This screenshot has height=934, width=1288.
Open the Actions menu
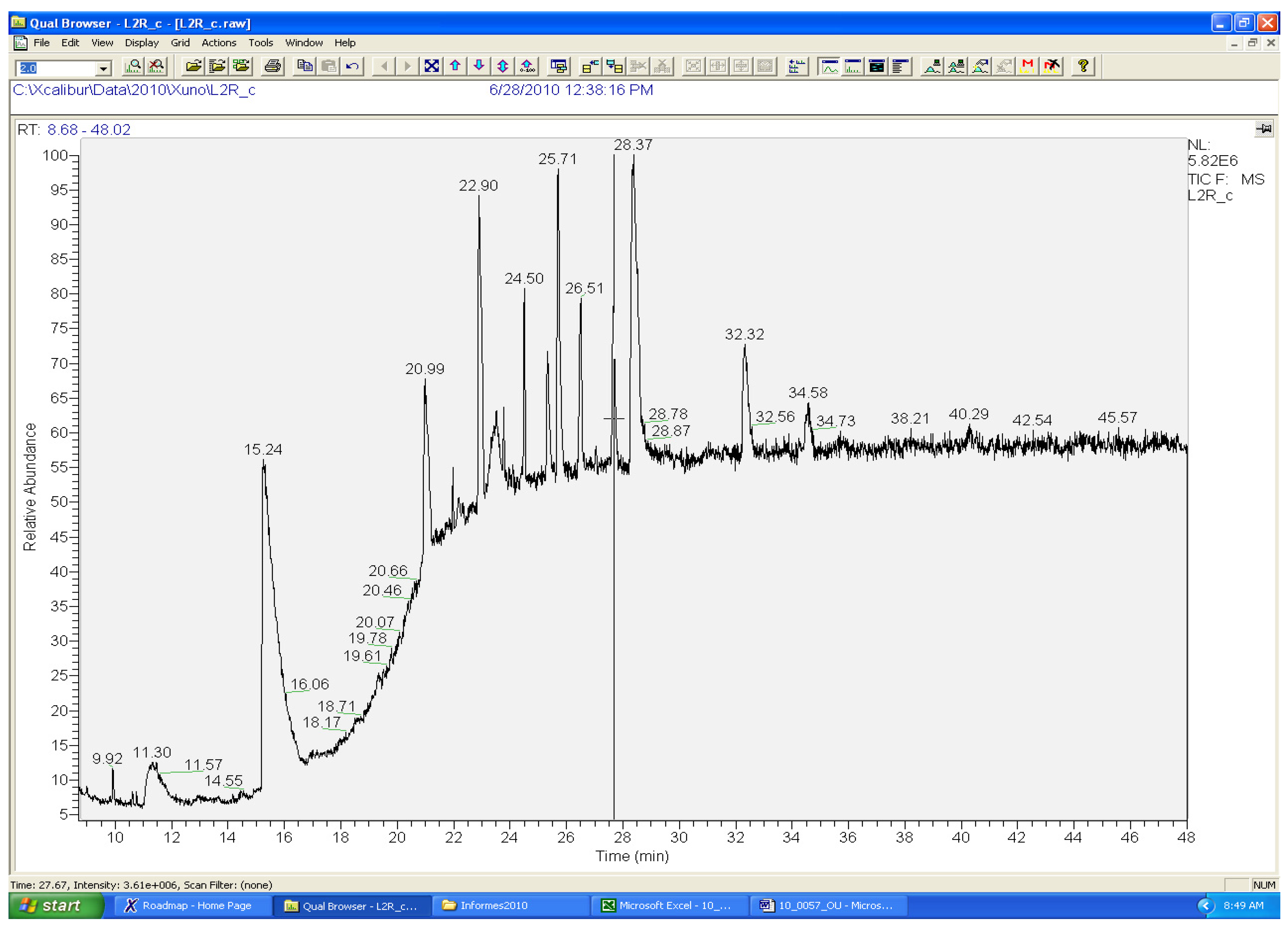point(219,42)
